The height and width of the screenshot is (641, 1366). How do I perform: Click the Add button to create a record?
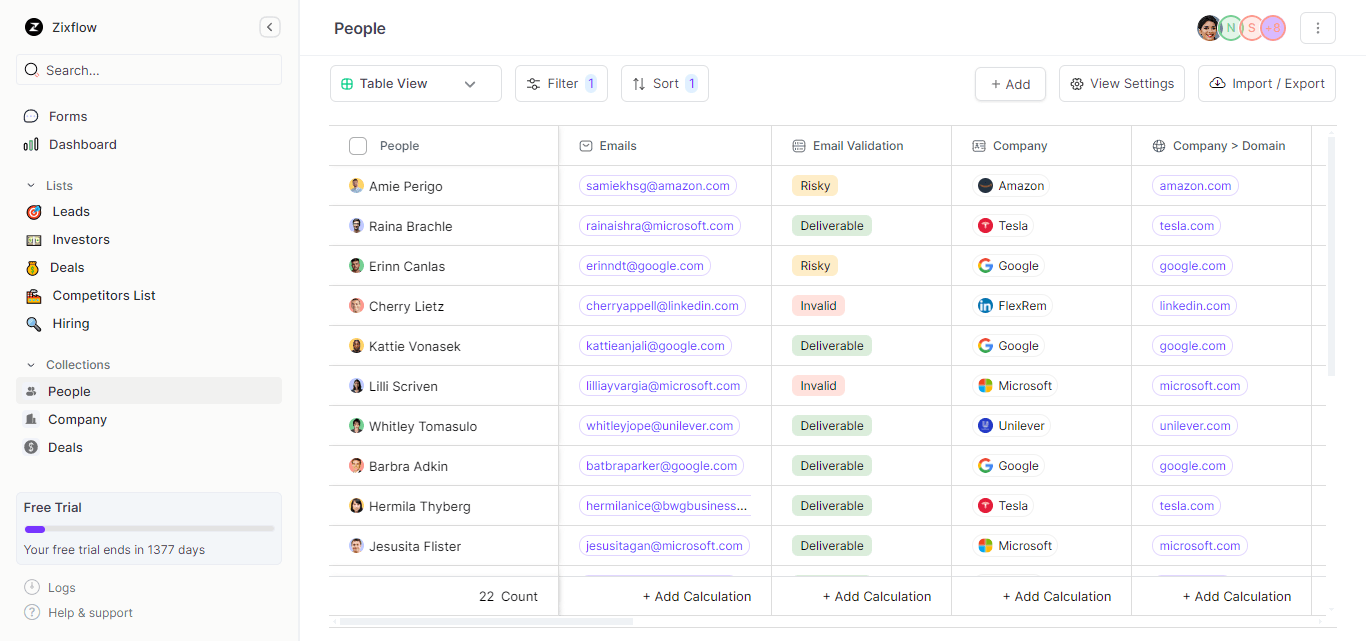pos(1010,83)
